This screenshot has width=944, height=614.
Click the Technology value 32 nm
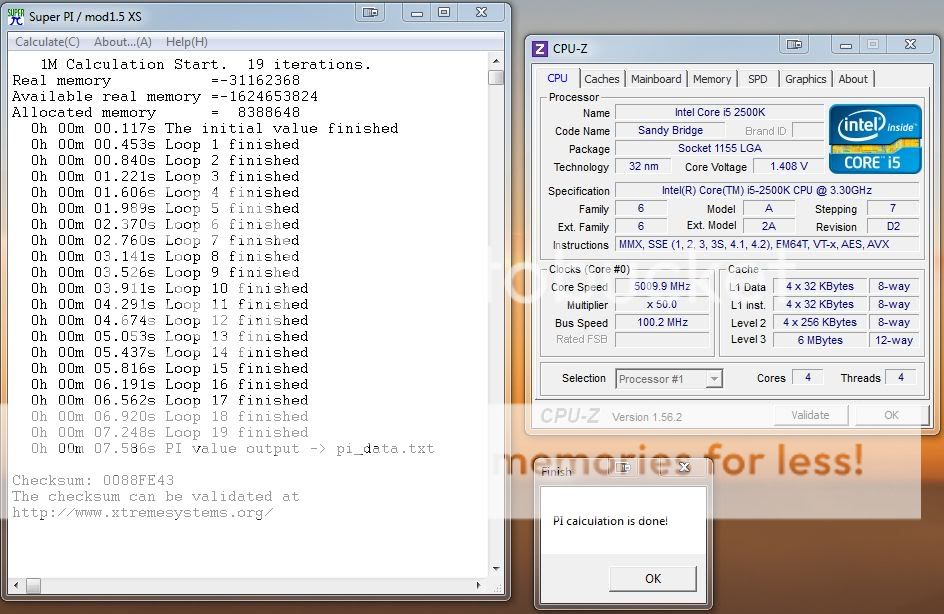tap(644, 166)
